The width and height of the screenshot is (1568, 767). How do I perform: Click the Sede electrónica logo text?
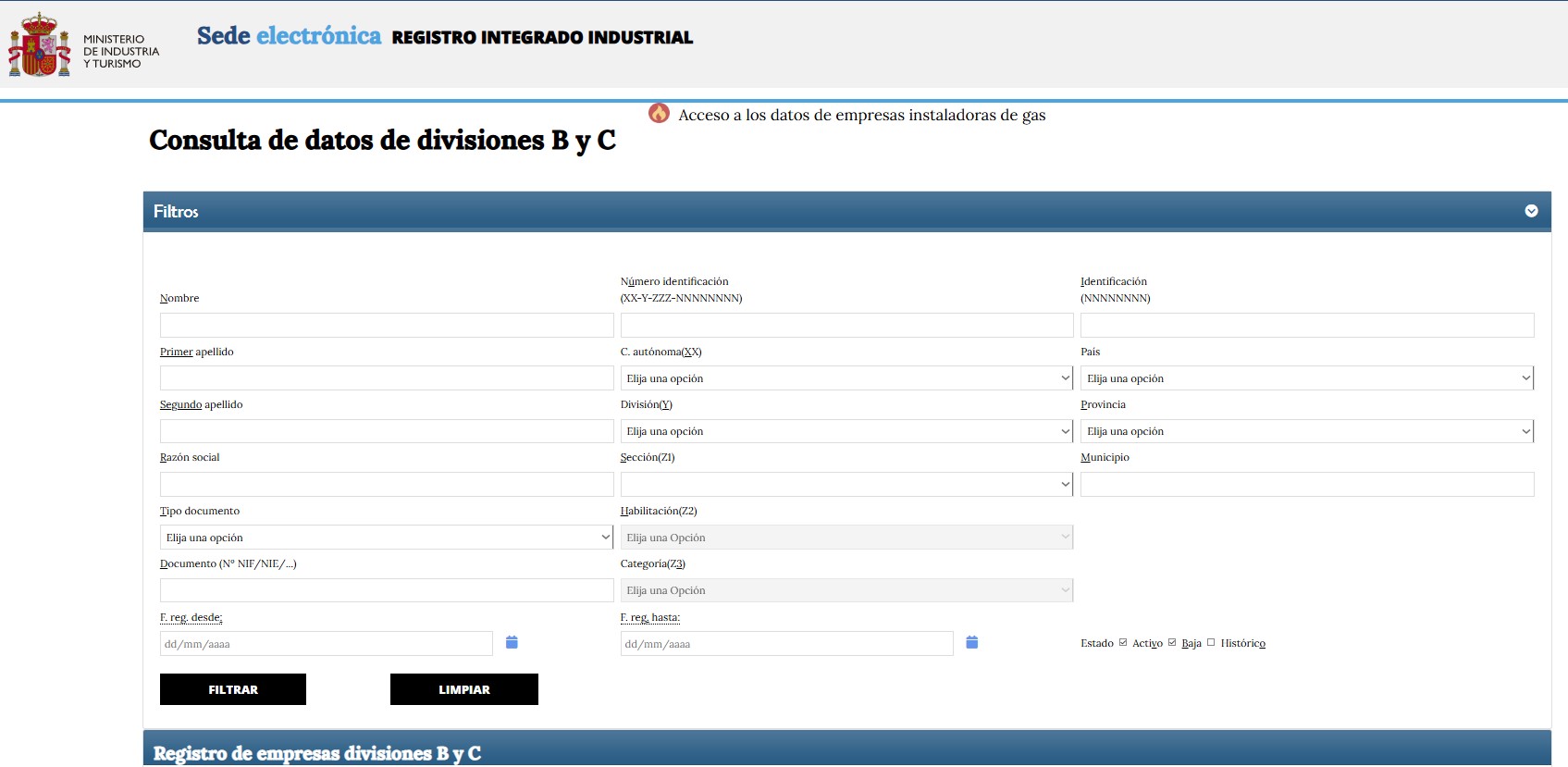click(x=289, y=36)
